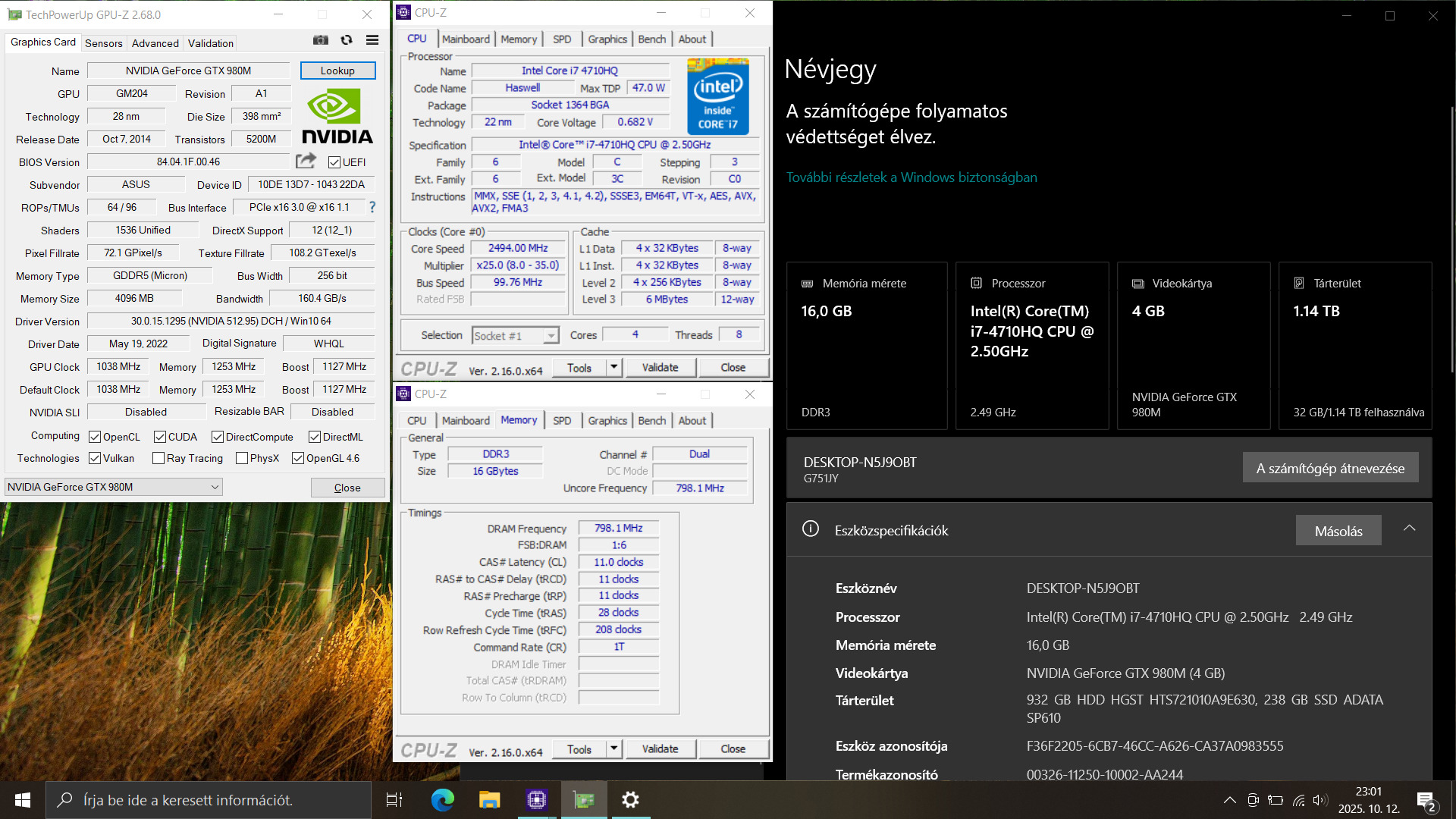
Task: Open További részletek a Windows biztonságban link
Action: [x=911, y=177]
